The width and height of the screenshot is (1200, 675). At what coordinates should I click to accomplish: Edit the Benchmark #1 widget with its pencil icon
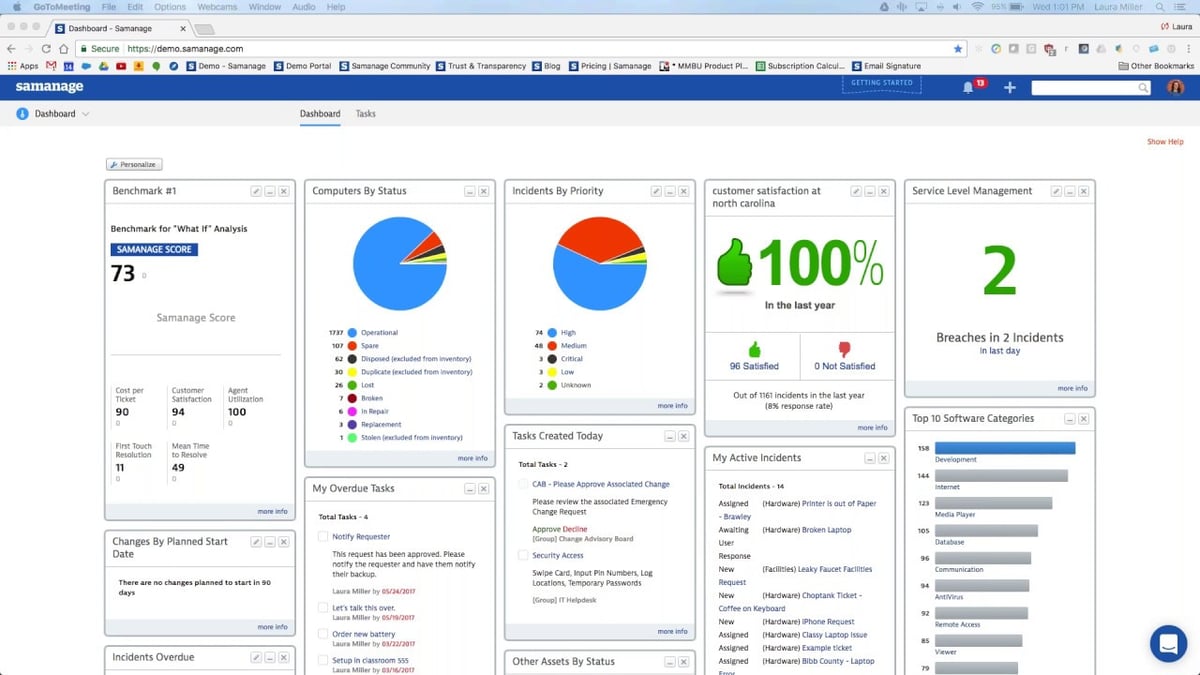[255, 190]
